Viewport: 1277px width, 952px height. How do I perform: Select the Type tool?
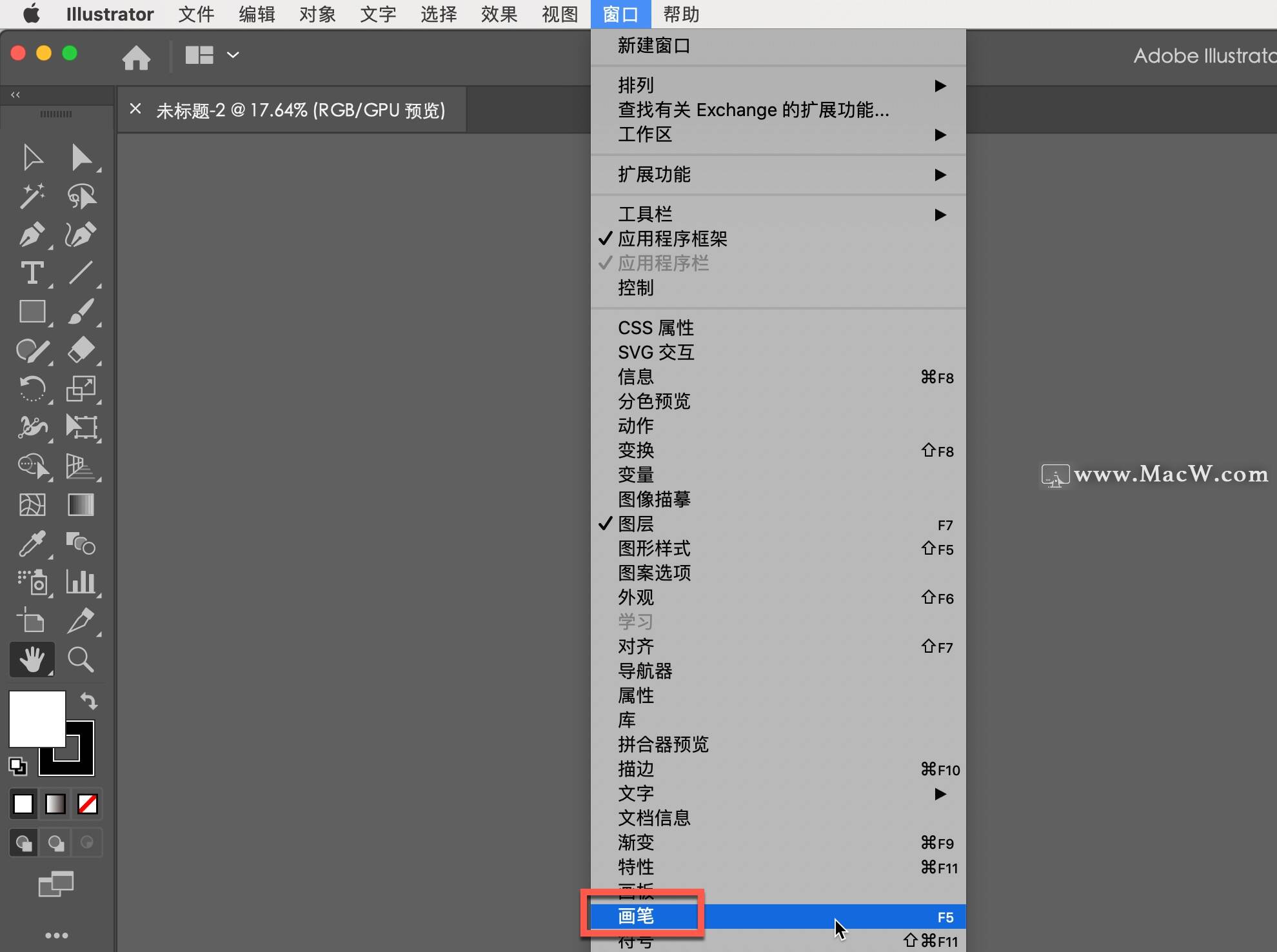[x=32, y=273]
